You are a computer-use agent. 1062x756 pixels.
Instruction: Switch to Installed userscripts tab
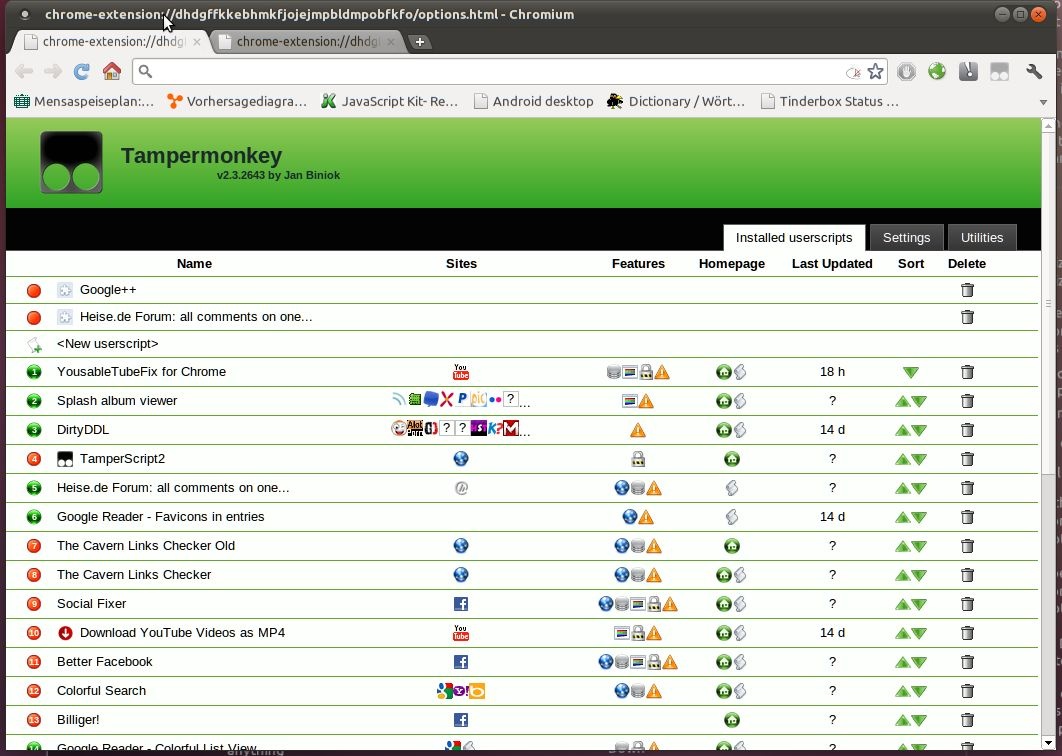[x=794, y=238]
